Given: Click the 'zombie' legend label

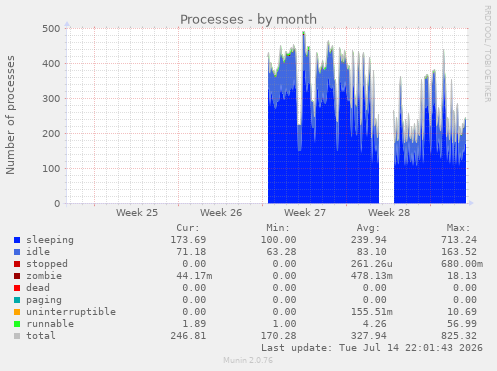Looking at the screenshot, I should [44, 276].
